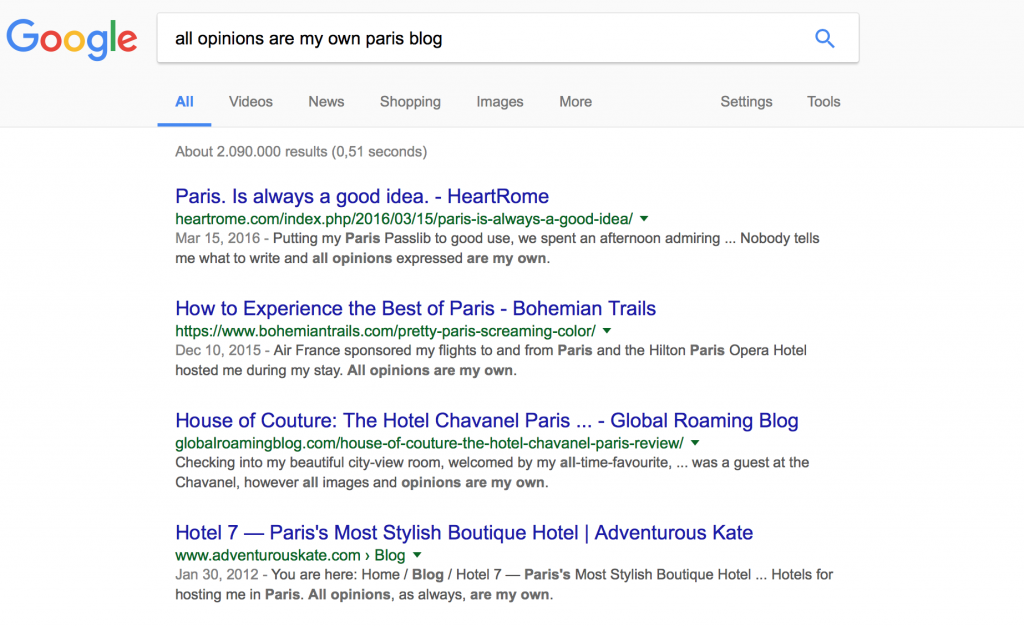
Task: Switch to the Images tab
Action: click(500, 102)
